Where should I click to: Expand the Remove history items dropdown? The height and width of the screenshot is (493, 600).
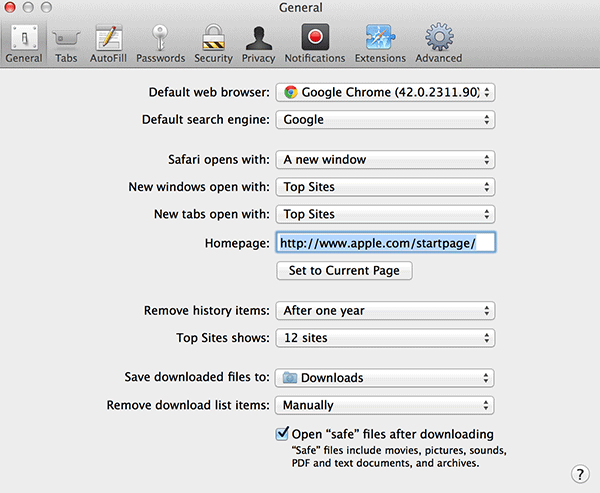point(386,310)
